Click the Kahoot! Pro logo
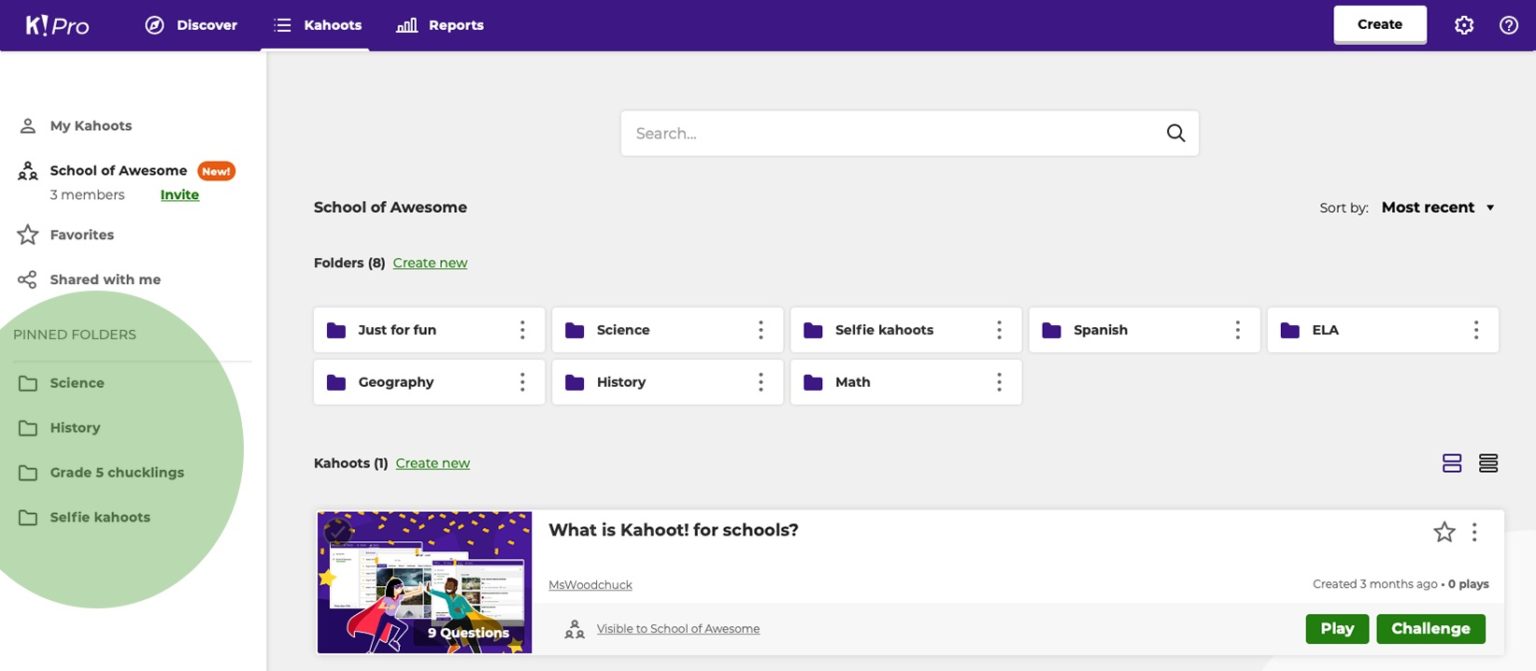The image size is (1536, 671). click(x=56, y=25)
